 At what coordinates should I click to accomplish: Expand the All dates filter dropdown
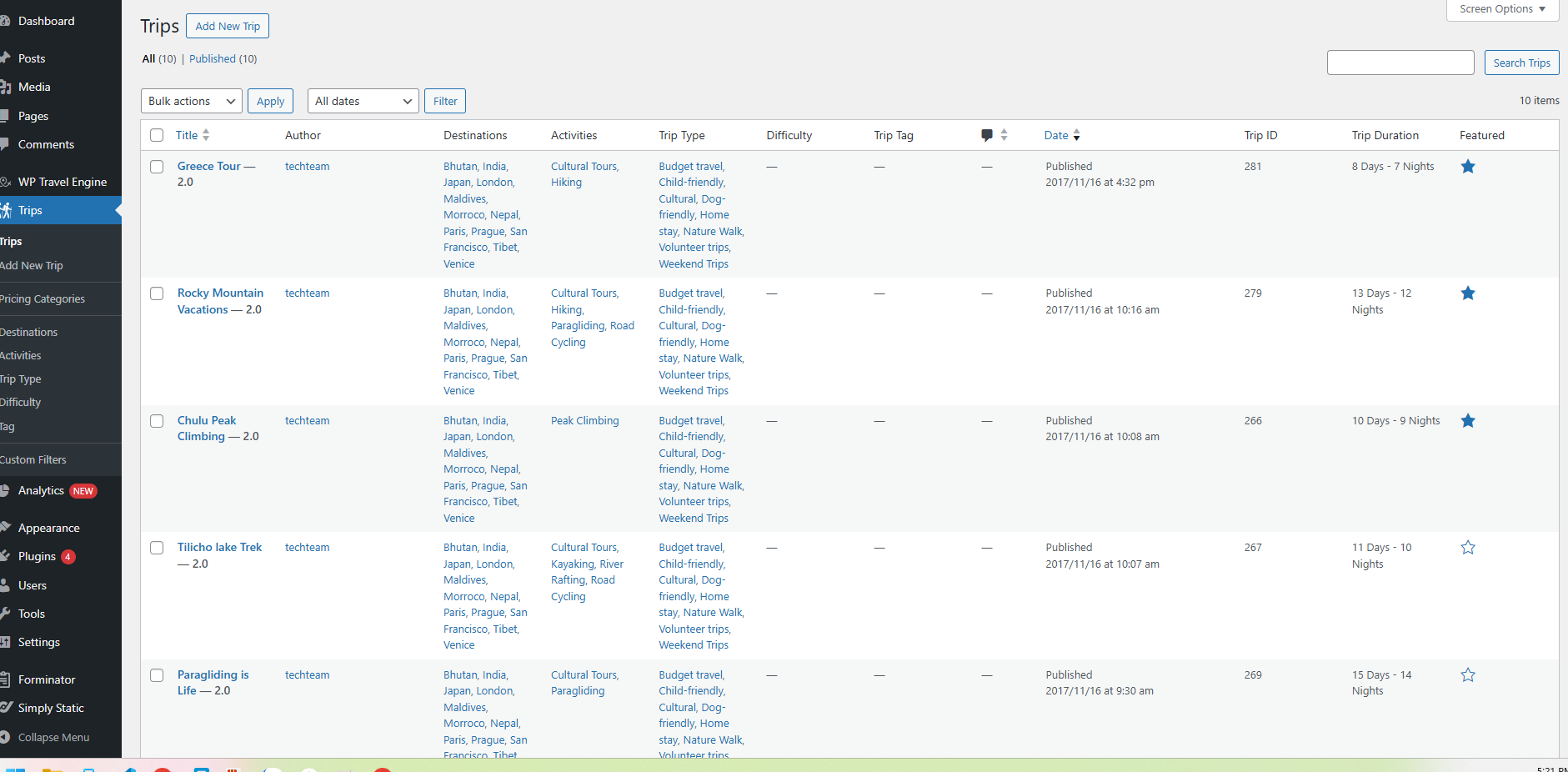pos(363,101)
